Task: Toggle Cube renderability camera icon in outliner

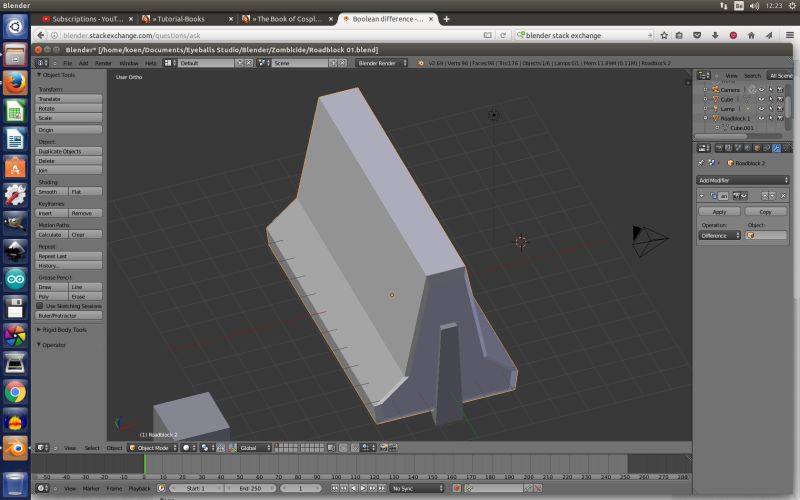Action: click(x=780, y=99)
